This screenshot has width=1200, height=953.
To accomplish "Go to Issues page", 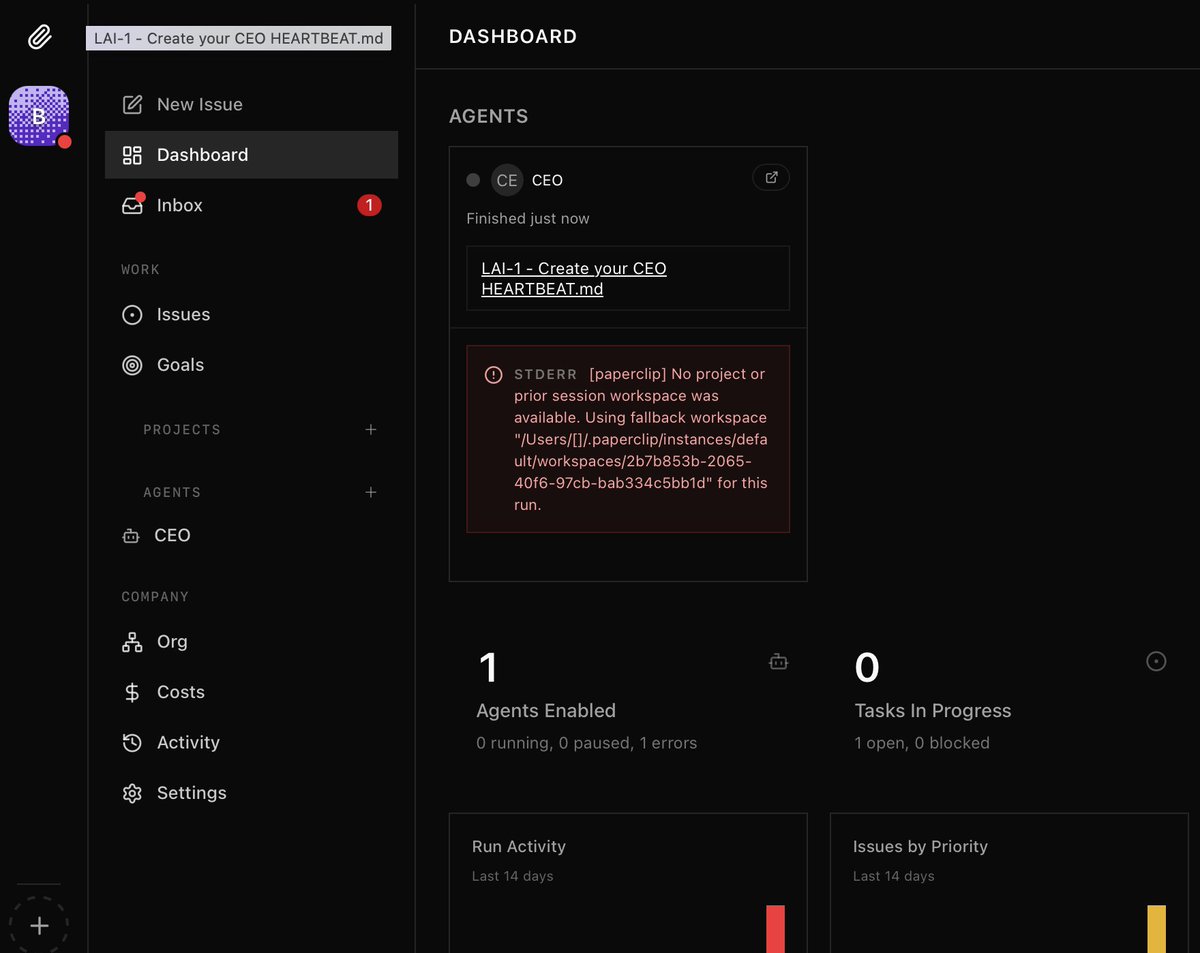I will (x=251, y=315).
